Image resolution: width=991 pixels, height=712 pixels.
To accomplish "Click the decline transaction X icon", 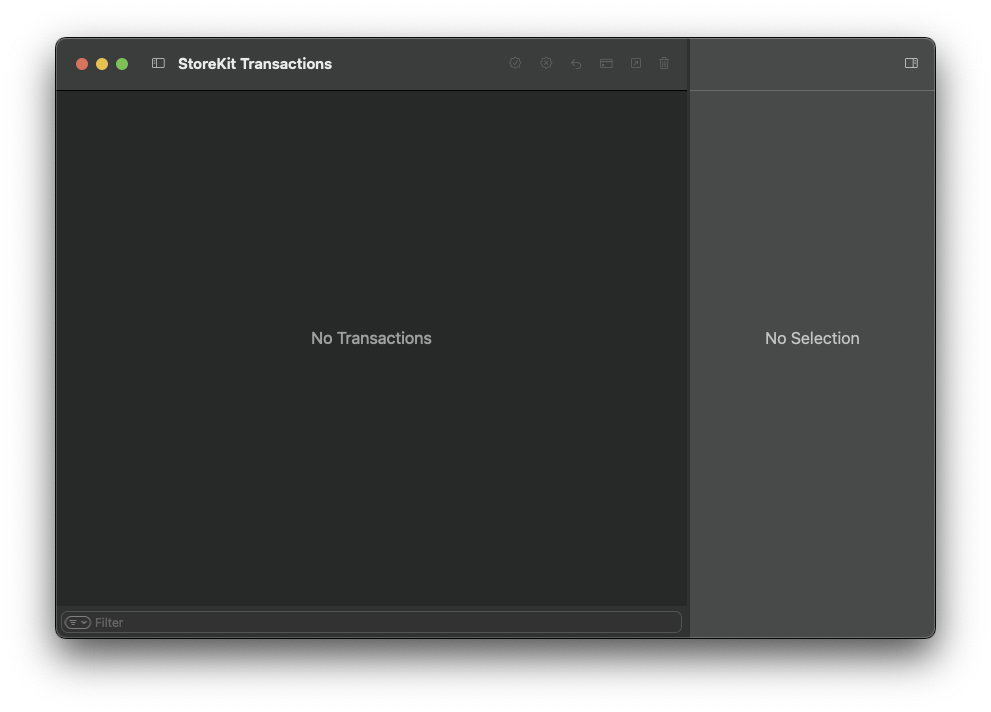I will tap(546, 63).
